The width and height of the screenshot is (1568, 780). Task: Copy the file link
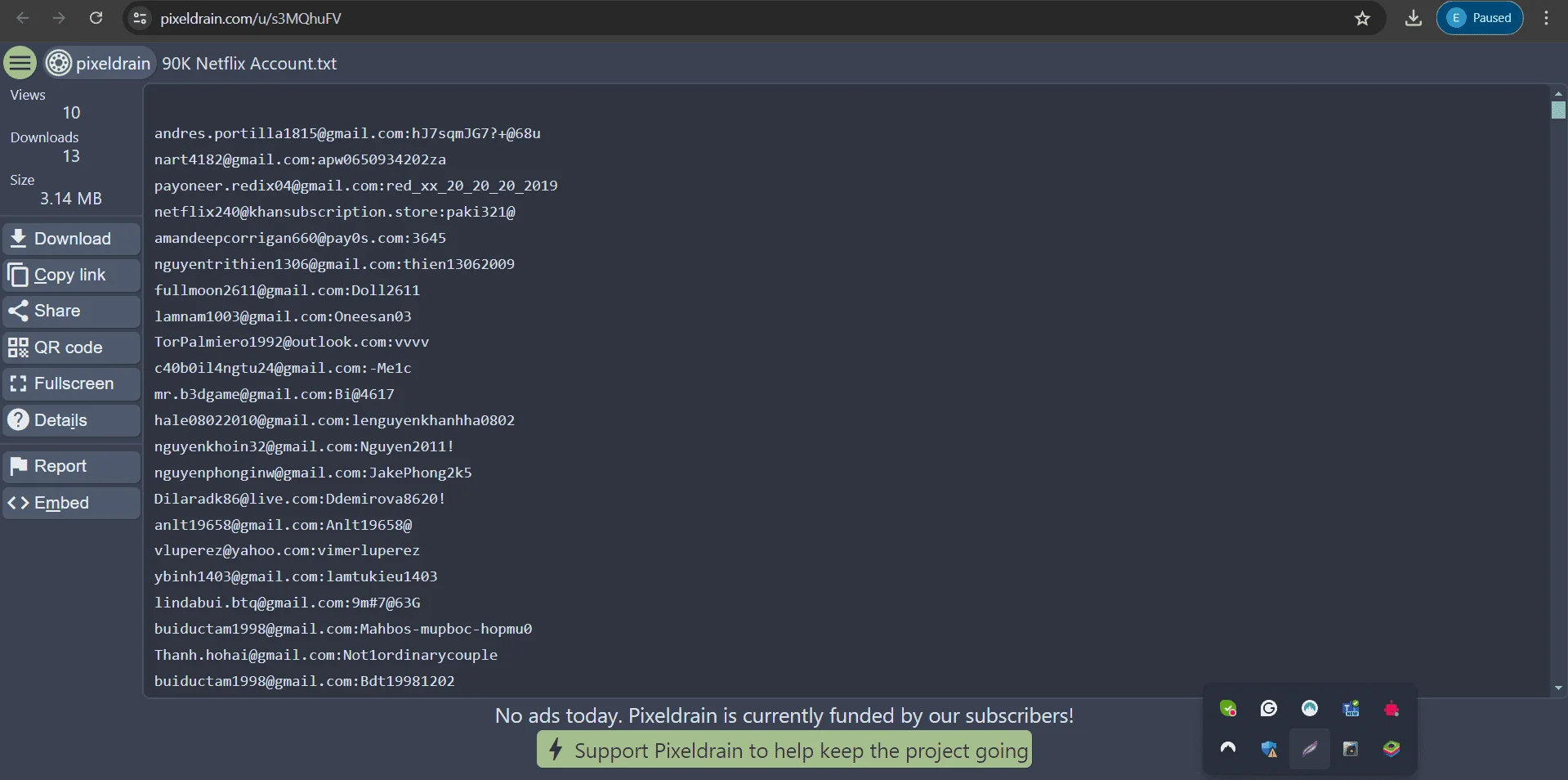[x=71, y=275]
